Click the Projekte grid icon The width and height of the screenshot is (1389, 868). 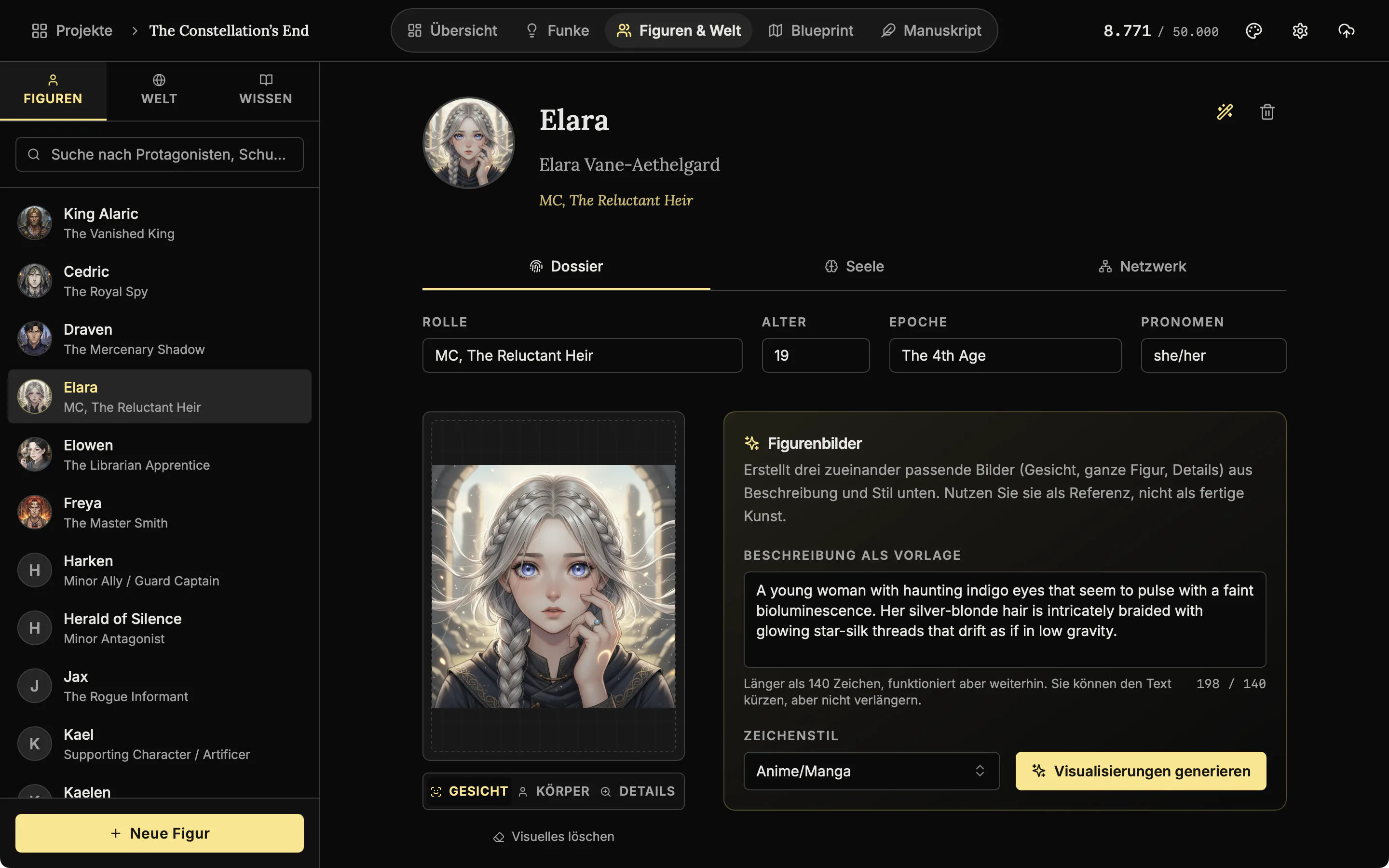39,30
